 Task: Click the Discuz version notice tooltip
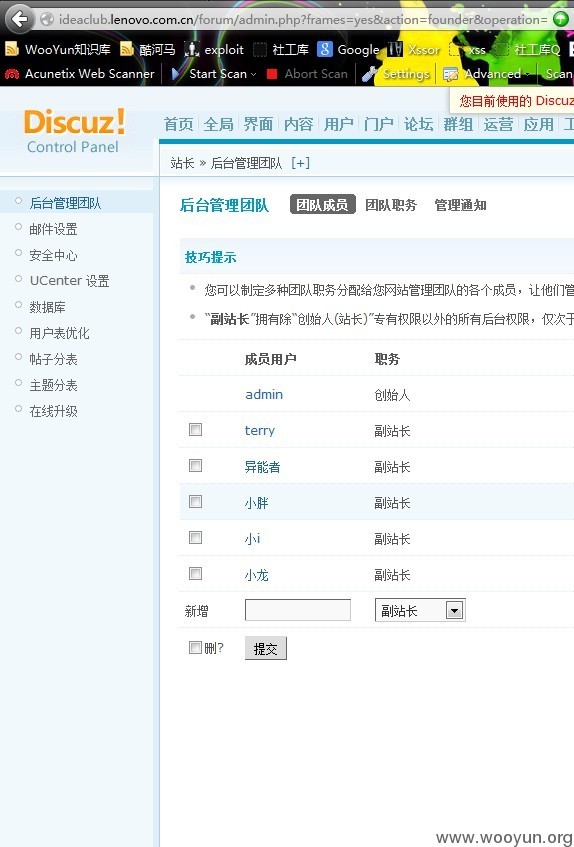pos(512,101)
